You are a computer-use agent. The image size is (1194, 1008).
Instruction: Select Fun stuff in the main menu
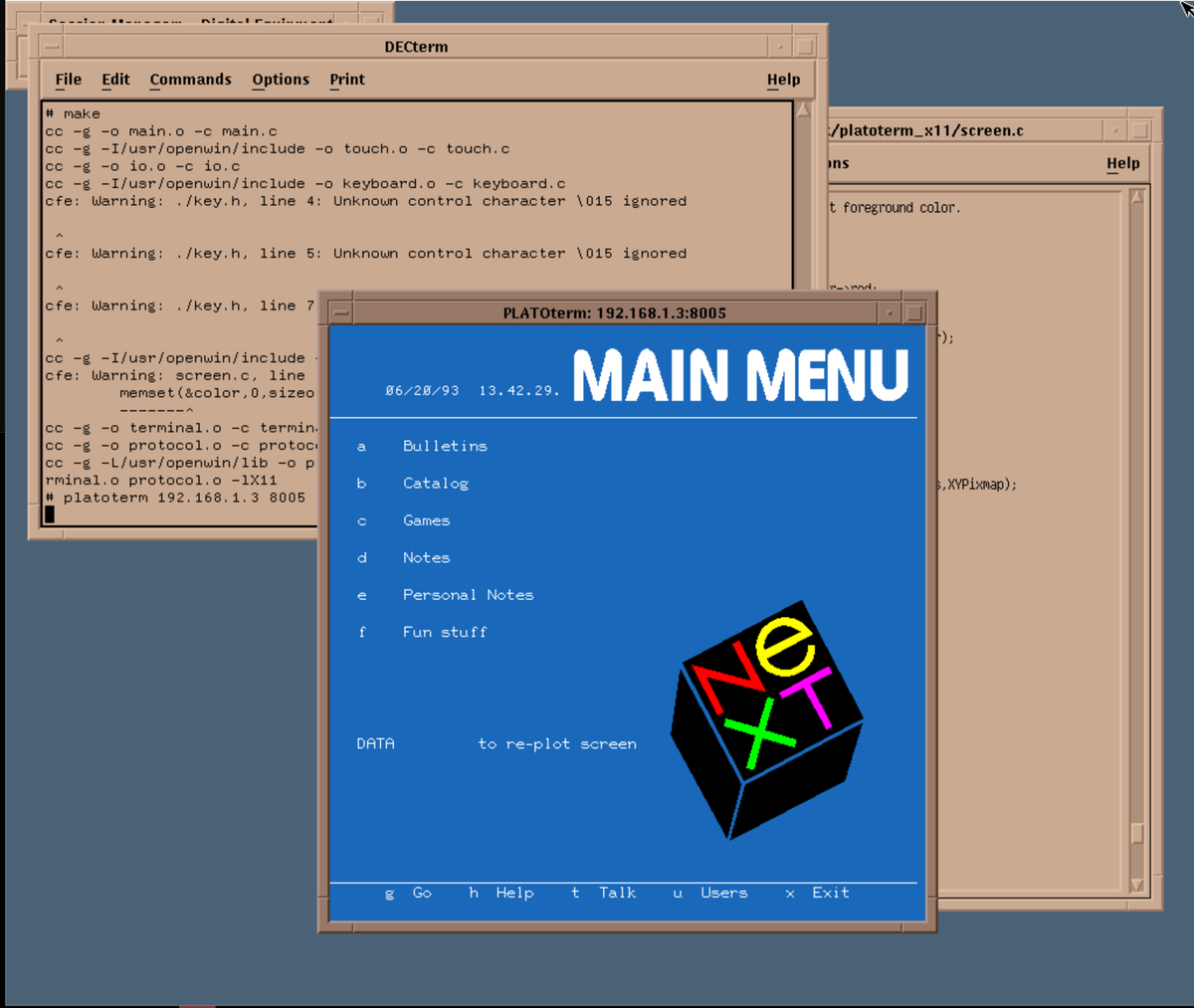pyautogui.click(x=445, y=632)
